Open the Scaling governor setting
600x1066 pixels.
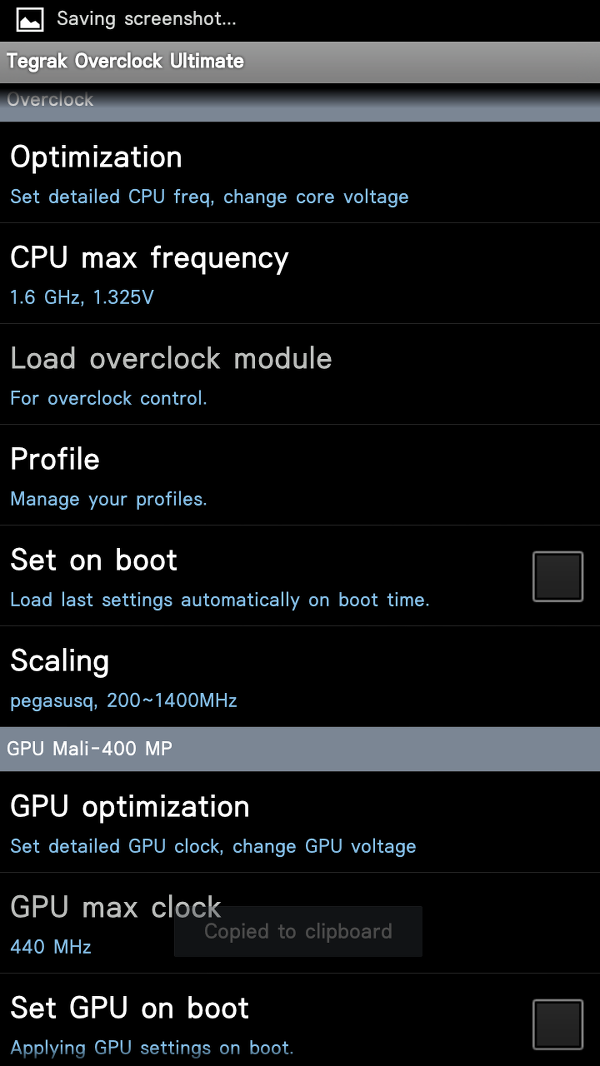click(x=300, y=676)
